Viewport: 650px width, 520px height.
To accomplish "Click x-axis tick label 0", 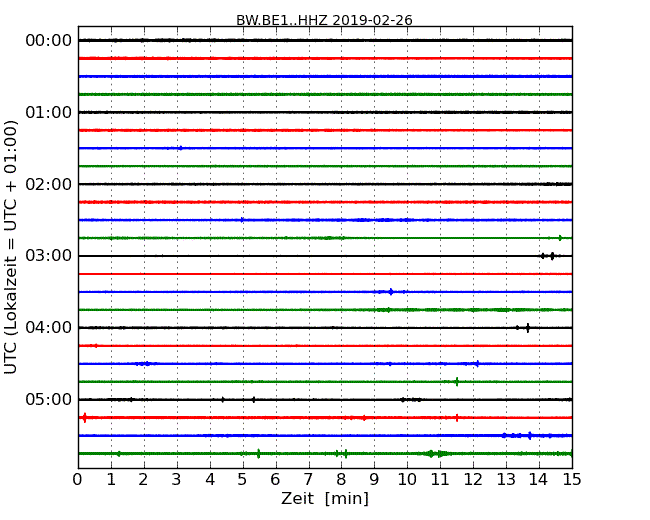I will [78, 480].
